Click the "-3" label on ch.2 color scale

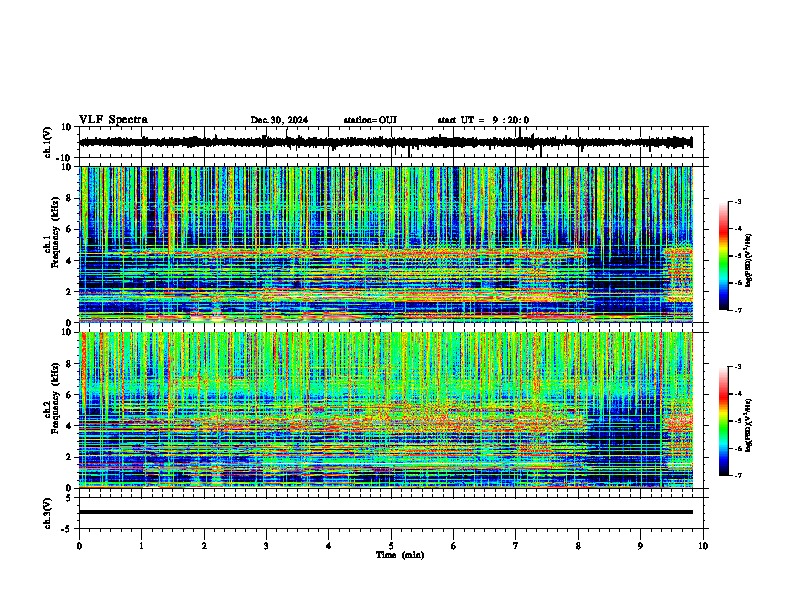coord(737,367)
